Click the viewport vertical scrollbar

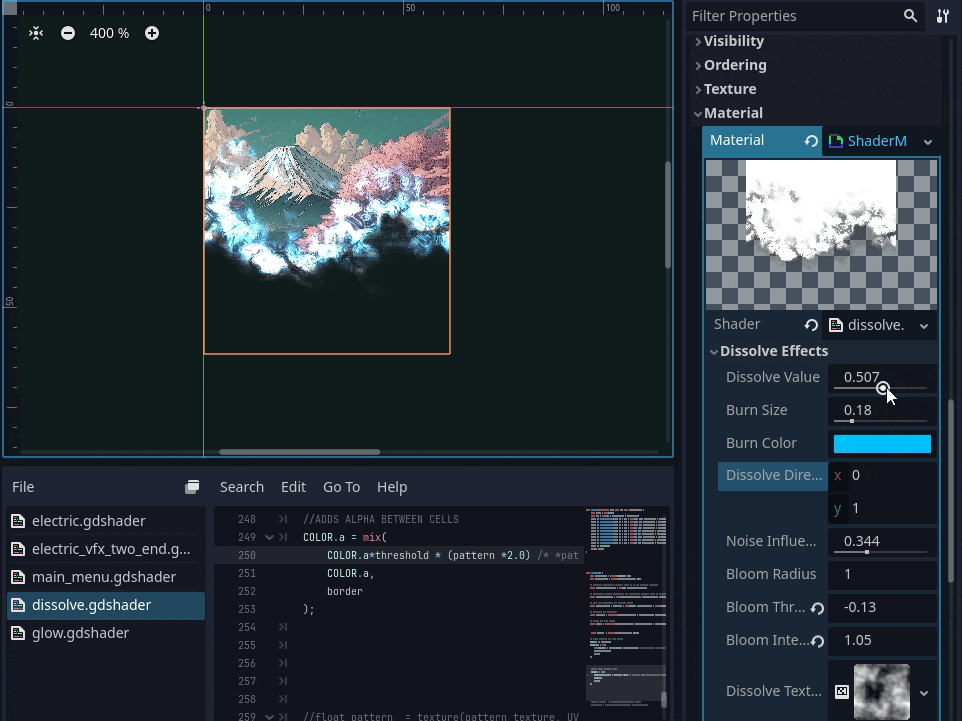[x=668, y=215]
